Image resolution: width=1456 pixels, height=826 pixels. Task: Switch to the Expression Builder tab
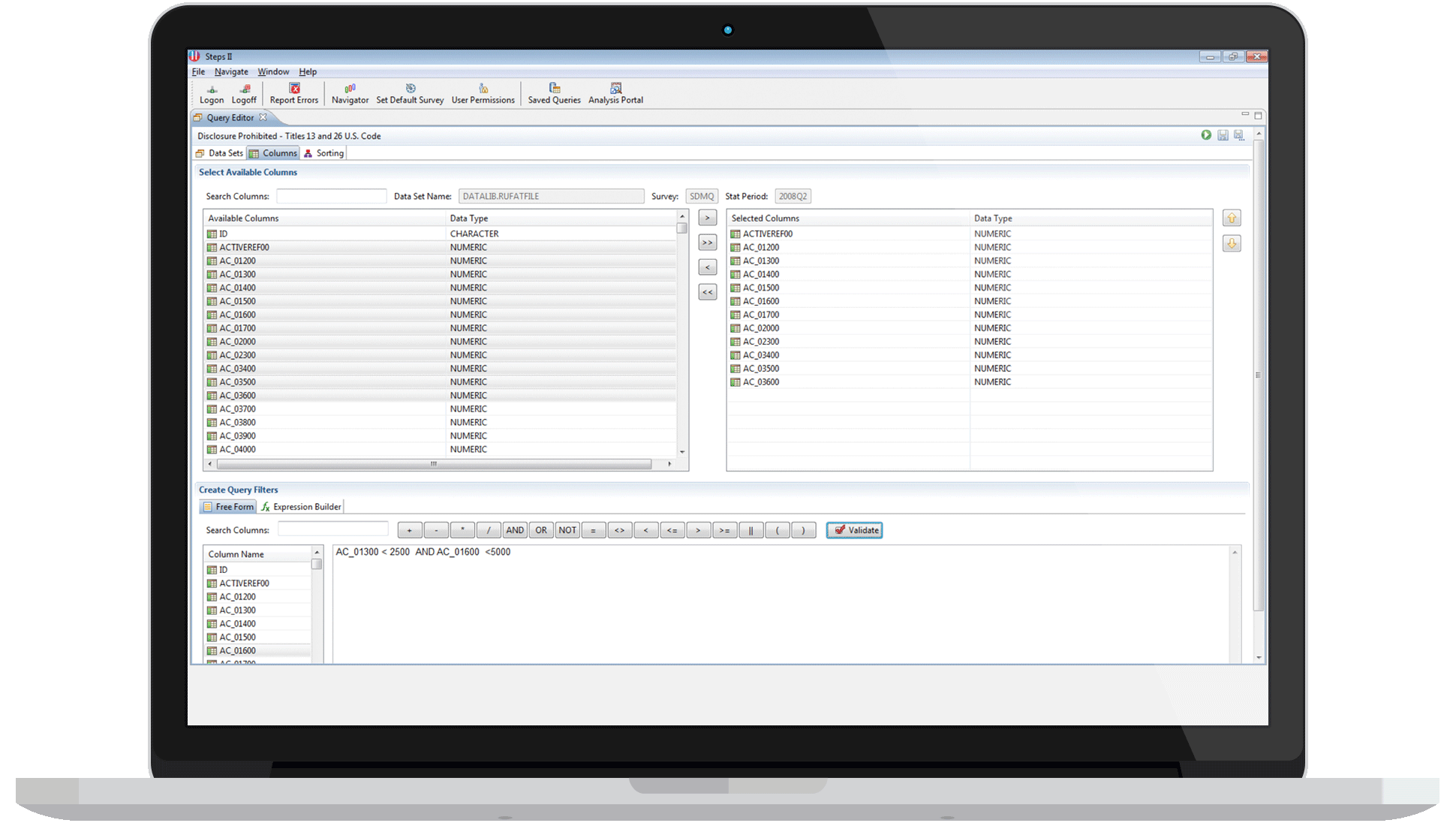pyautogui.click(x=301, y=507)
